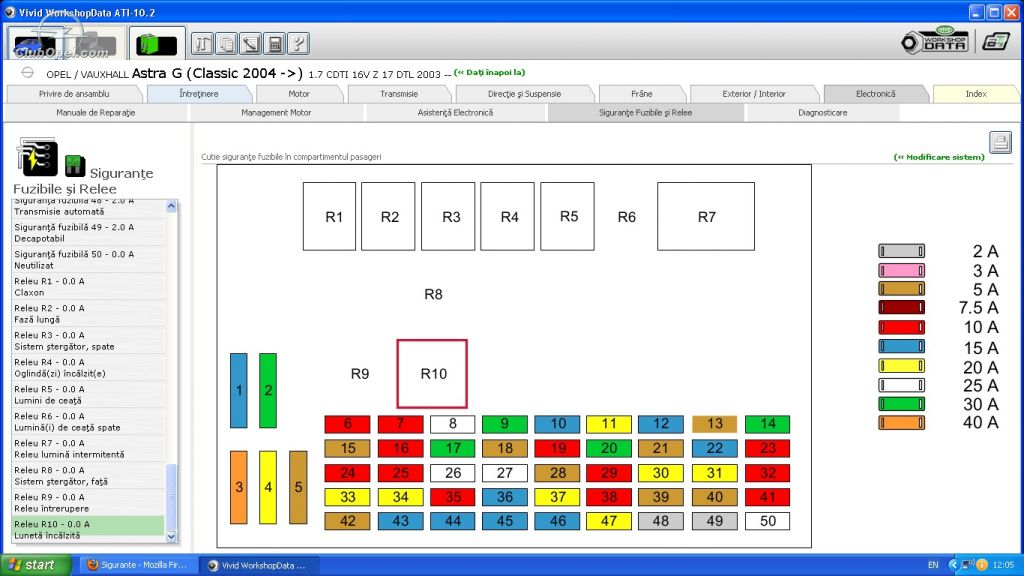This screenshot has height=576, width=1024.
Task: Click the yellow fuse 4 in the diagram
Action: tap(268, 487)
